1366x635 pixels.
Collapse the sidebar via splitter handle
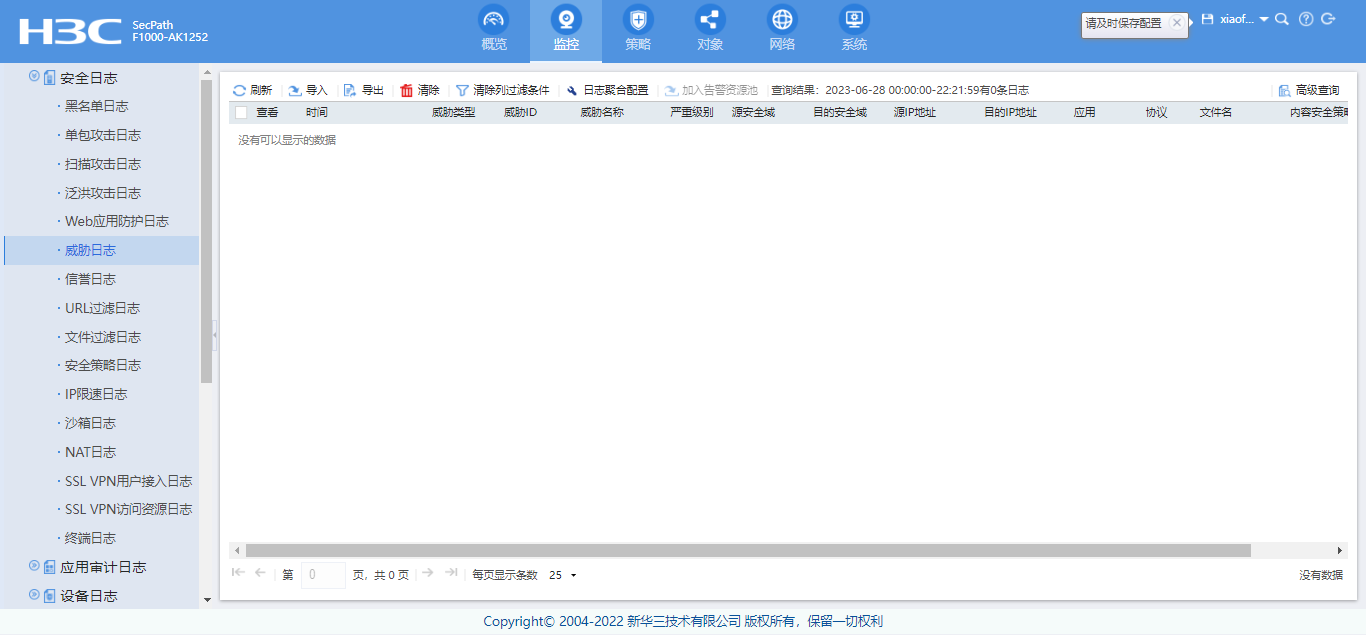pyautogui.click(x=215, y=335)
